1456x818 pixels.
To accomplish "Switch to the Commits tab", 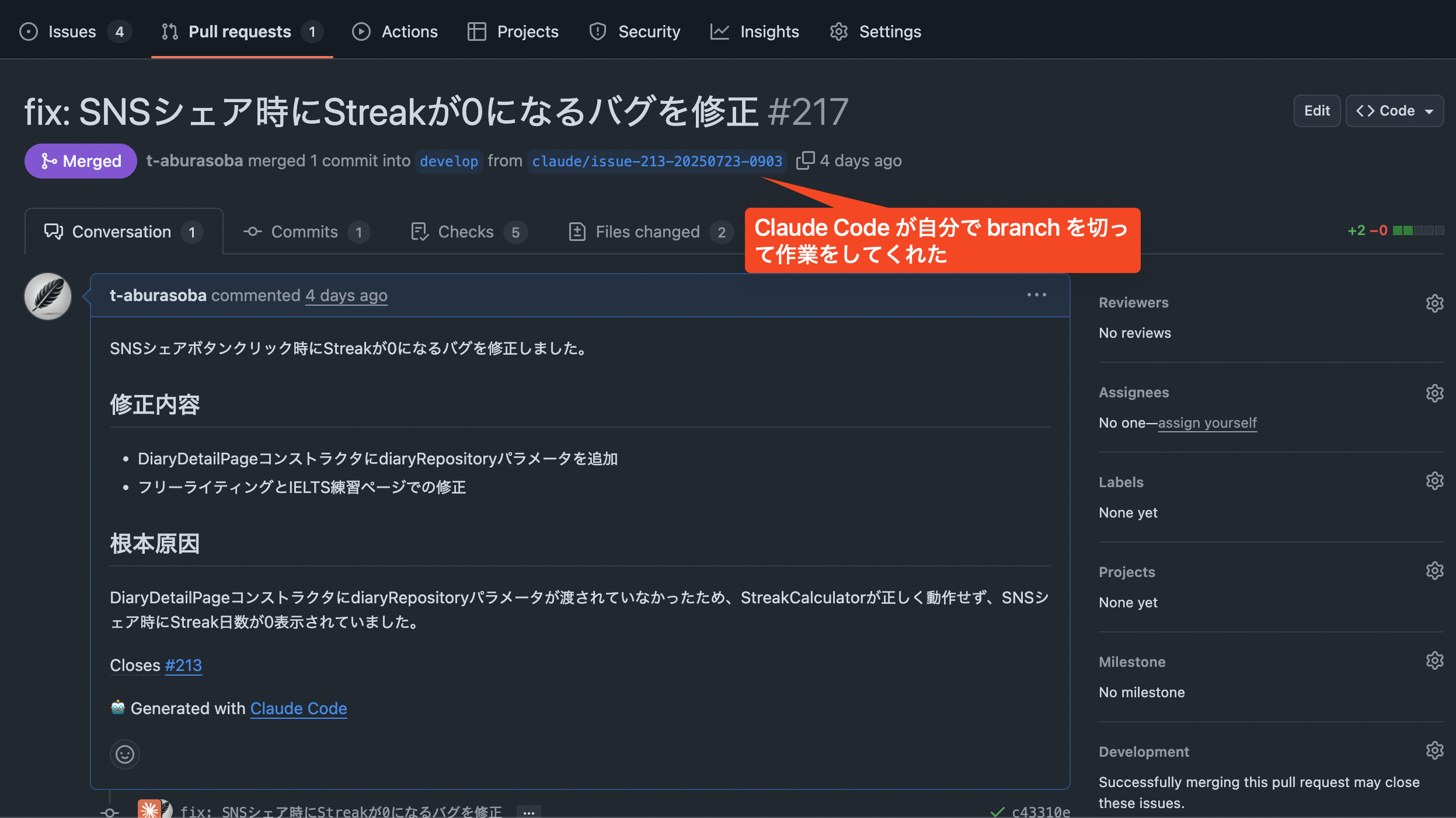I will coord(306,232).
